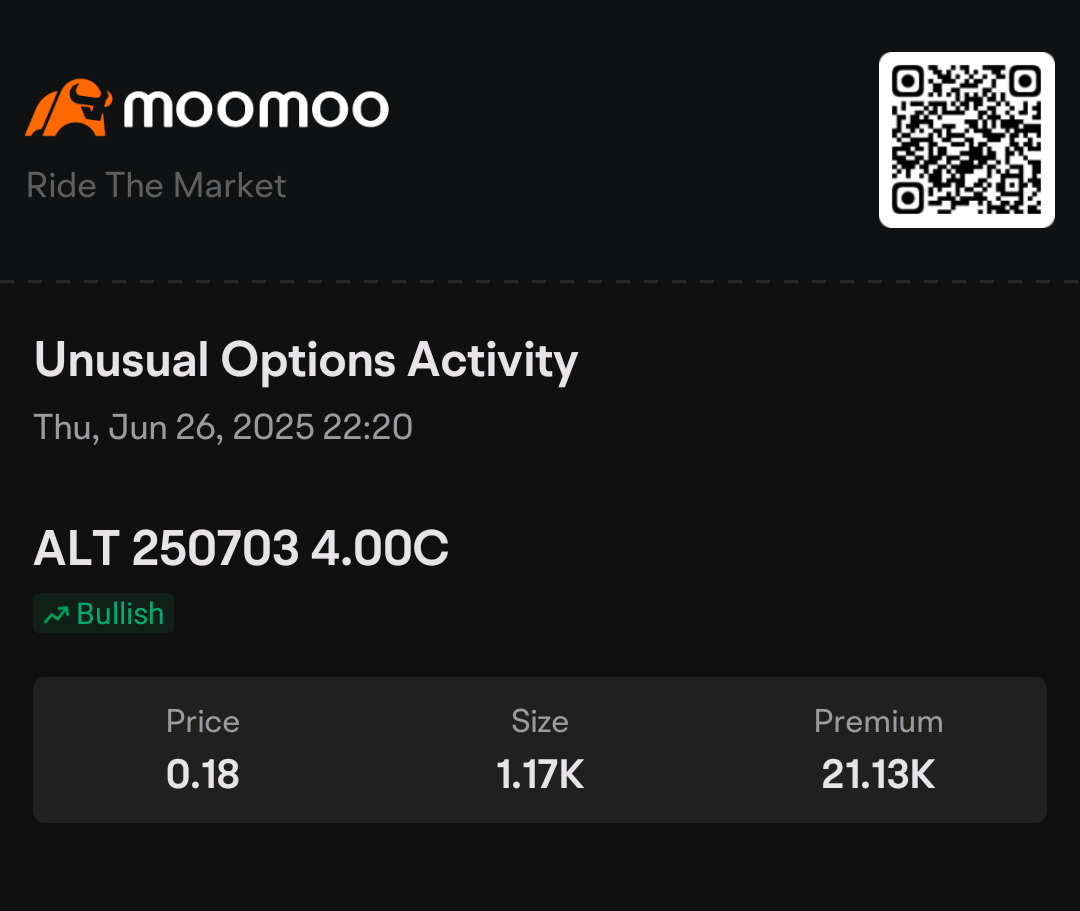The height and width of the screenshot is (911, 1080).
Task: Select the 1.17K size value
Action: tap(540, 774)
